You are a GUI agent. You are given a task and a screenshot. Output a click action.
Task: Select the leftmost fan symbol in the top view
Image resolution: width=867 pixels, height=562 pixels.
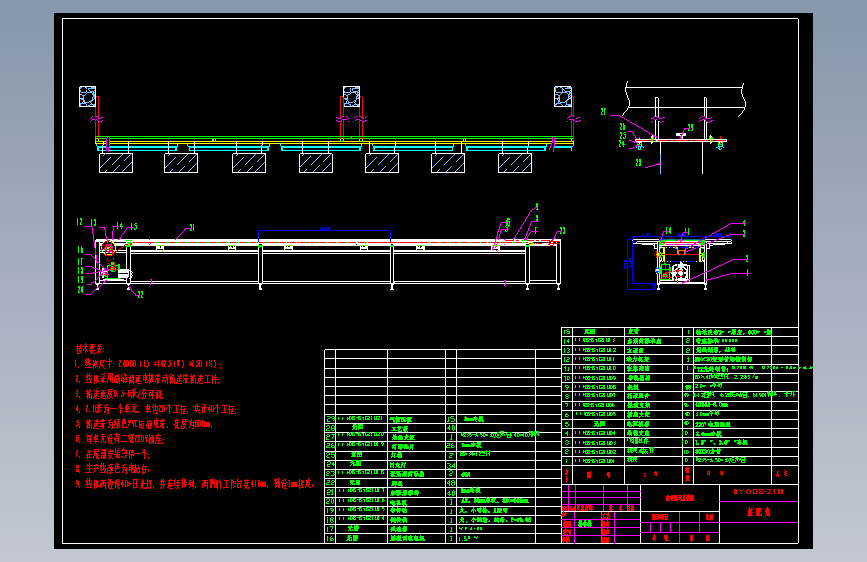point(87,96)
